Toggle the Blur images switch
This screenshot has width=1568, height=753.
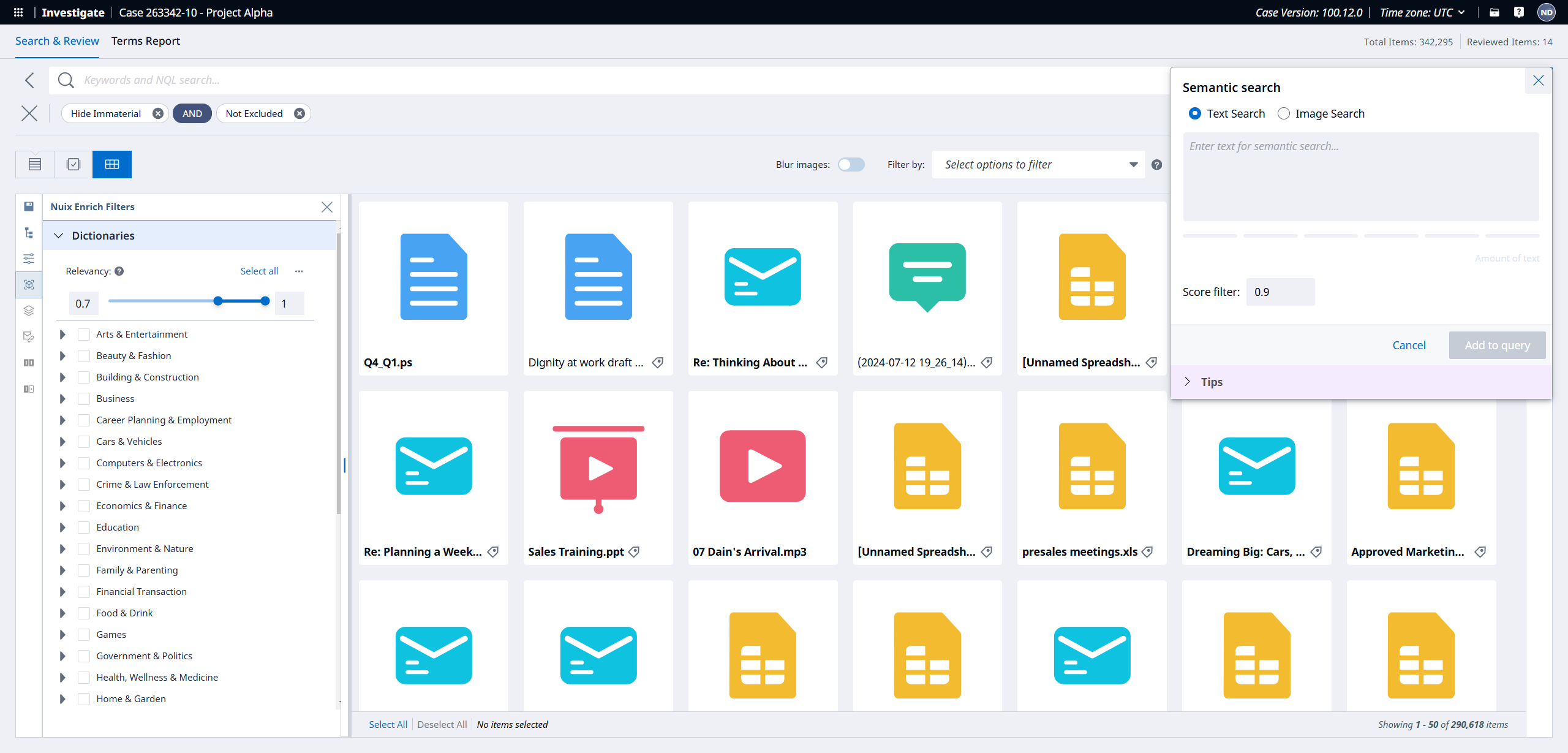(x=851, y=164)
